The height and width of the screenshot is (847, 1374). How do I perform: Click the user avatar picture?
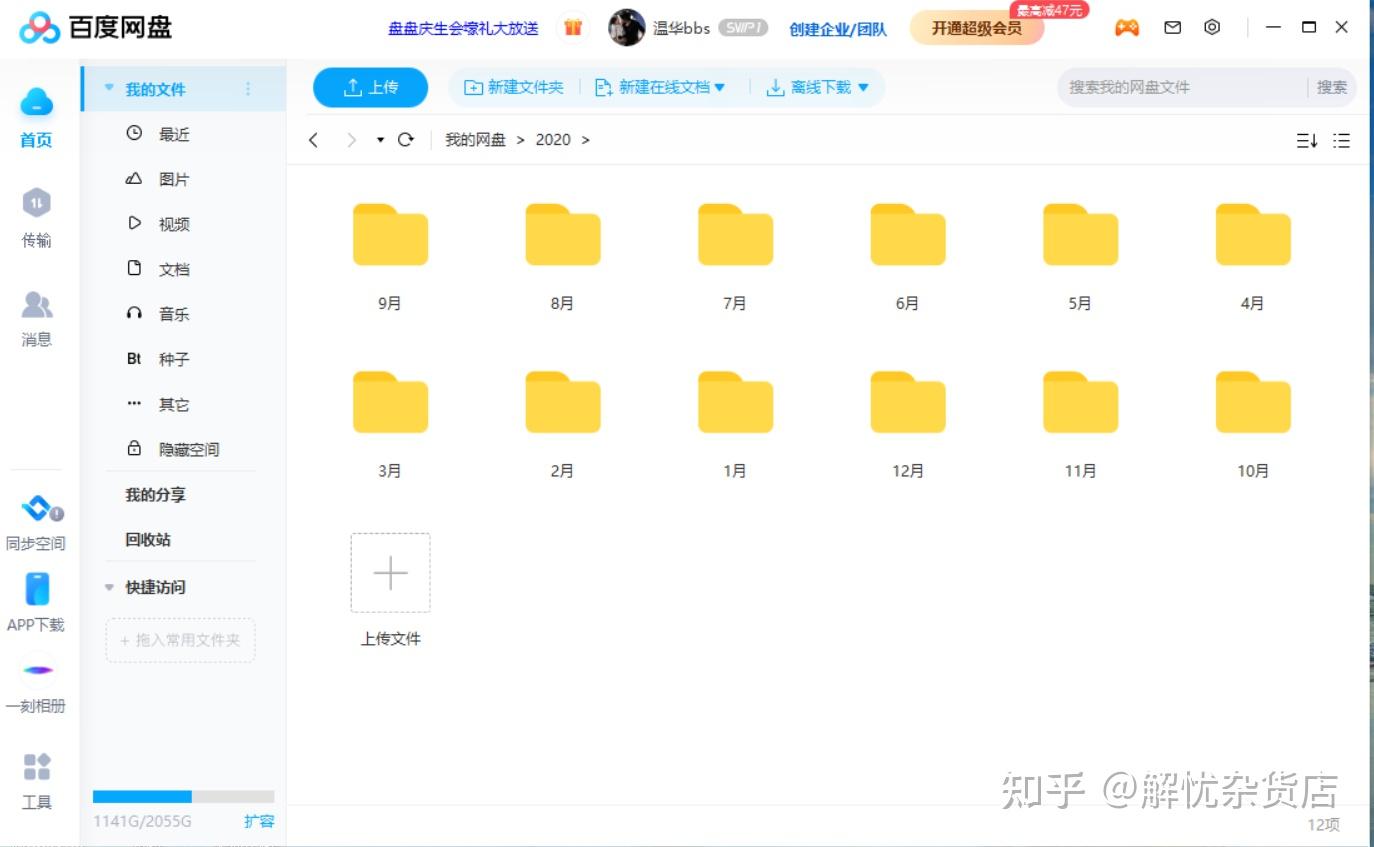[x=627, y=28]
